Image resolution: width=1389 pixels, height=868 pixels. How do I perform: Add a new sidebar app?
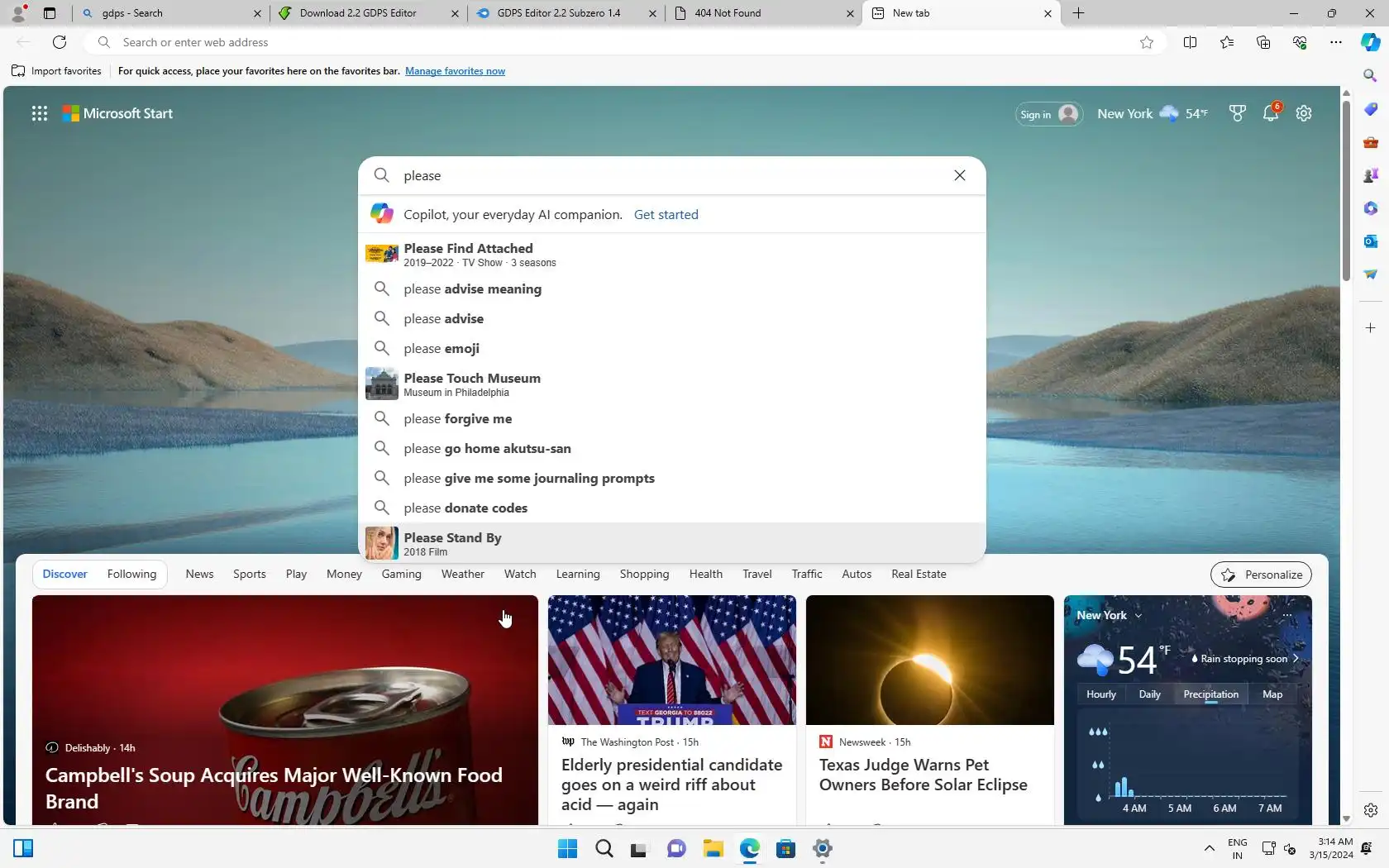1370,328
